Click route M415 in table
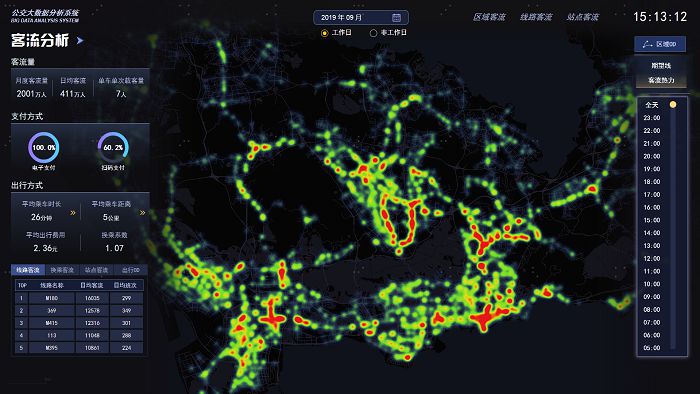The width and height of the screenshot is (700, 394). [52, 323]
